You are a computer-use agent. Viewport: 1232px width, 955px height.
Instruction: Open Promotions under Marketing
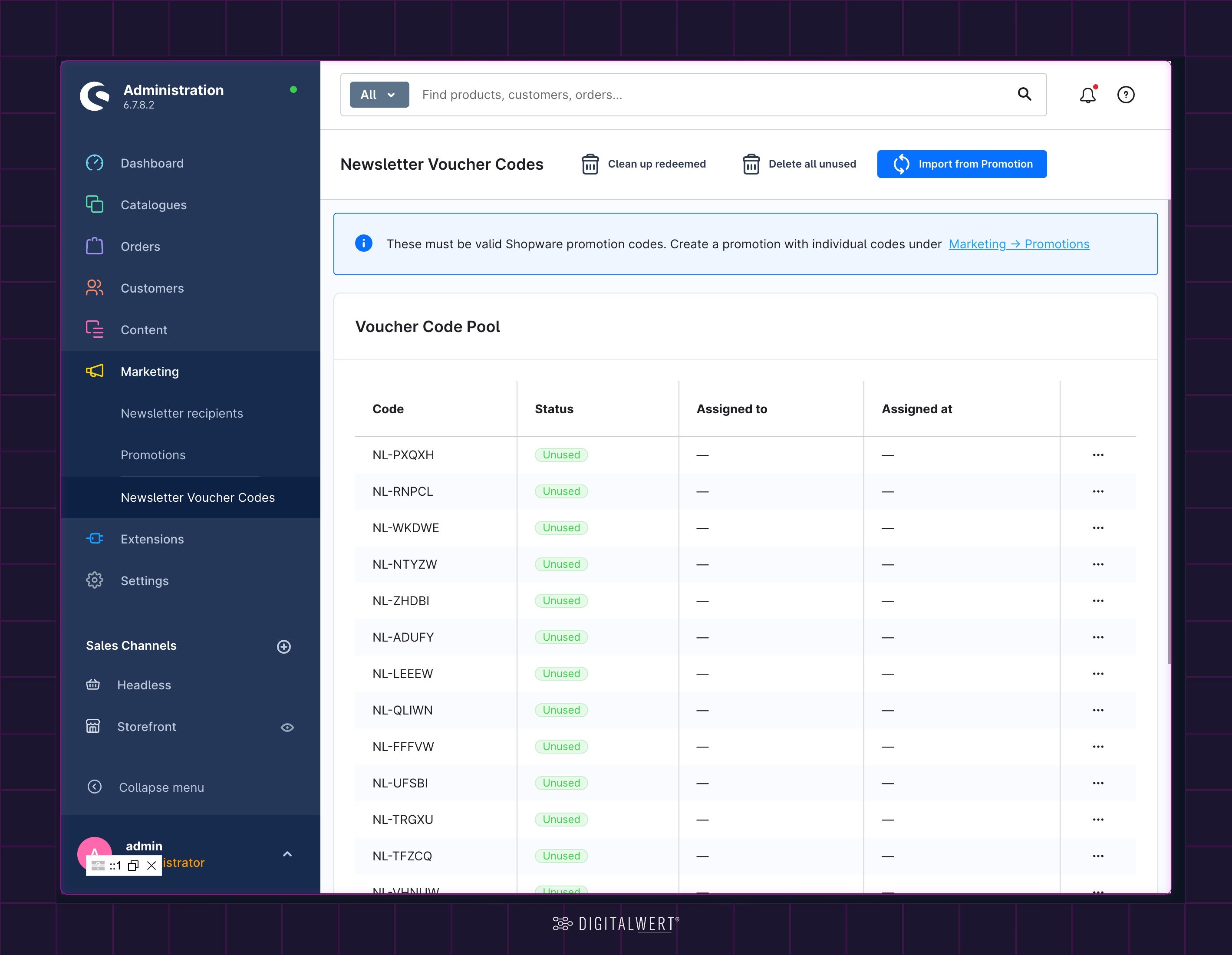coord(153,455)
